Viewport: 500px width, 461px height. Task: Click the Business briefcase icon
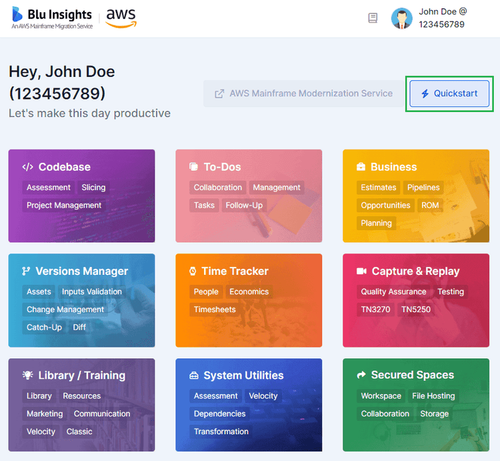361,167
